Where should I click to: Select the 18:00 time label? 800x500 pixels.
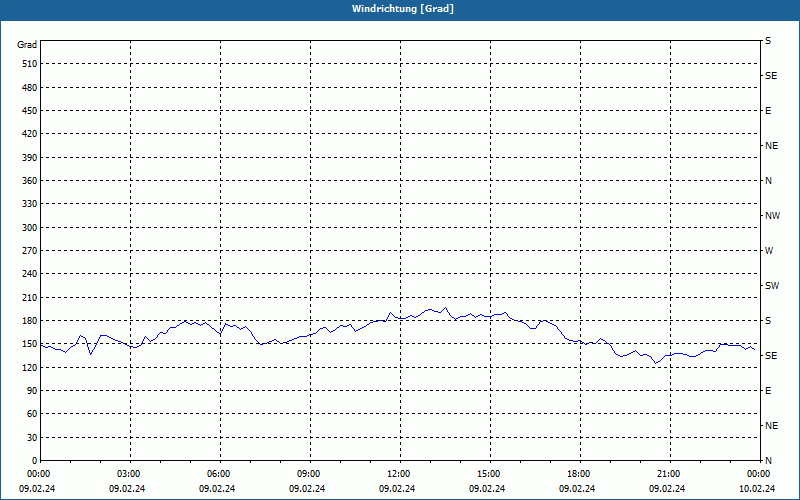[x=580, y=474]
